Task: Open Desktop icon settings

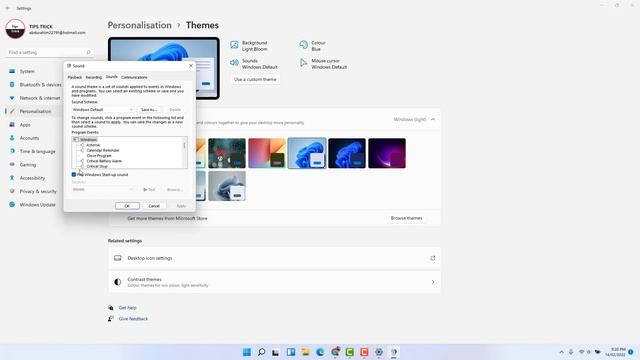Action: [274, 258]
